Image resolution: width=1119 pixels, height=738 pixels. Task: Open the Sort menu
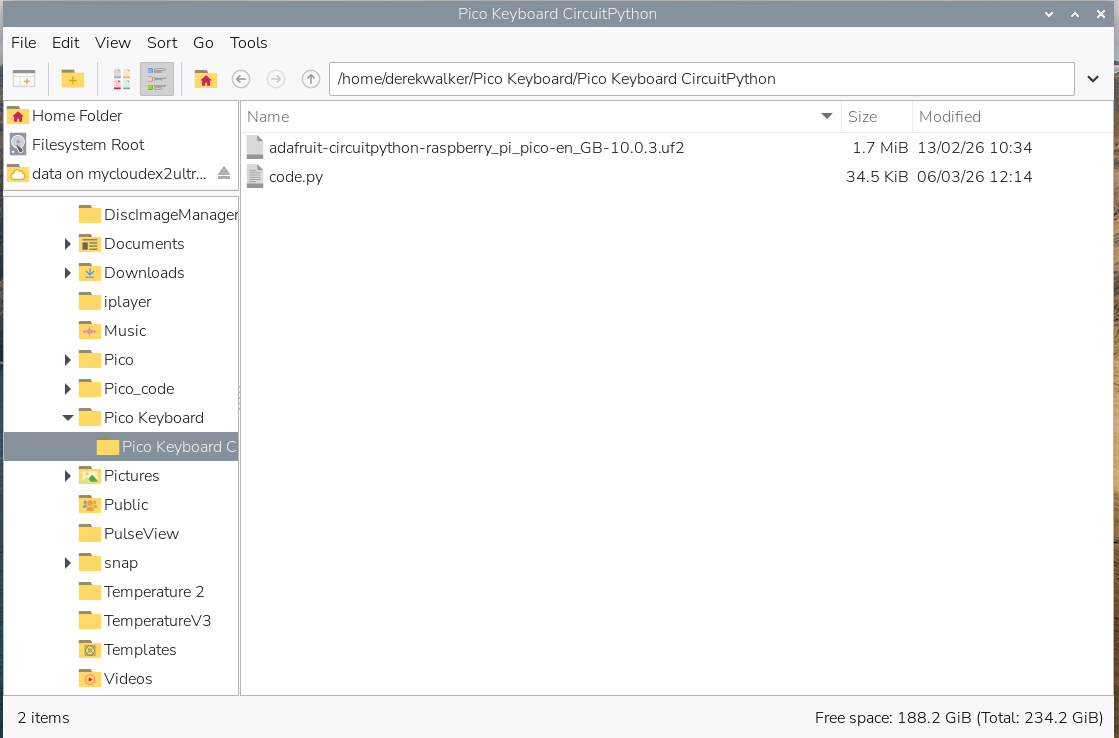click(x=162, y=43)
